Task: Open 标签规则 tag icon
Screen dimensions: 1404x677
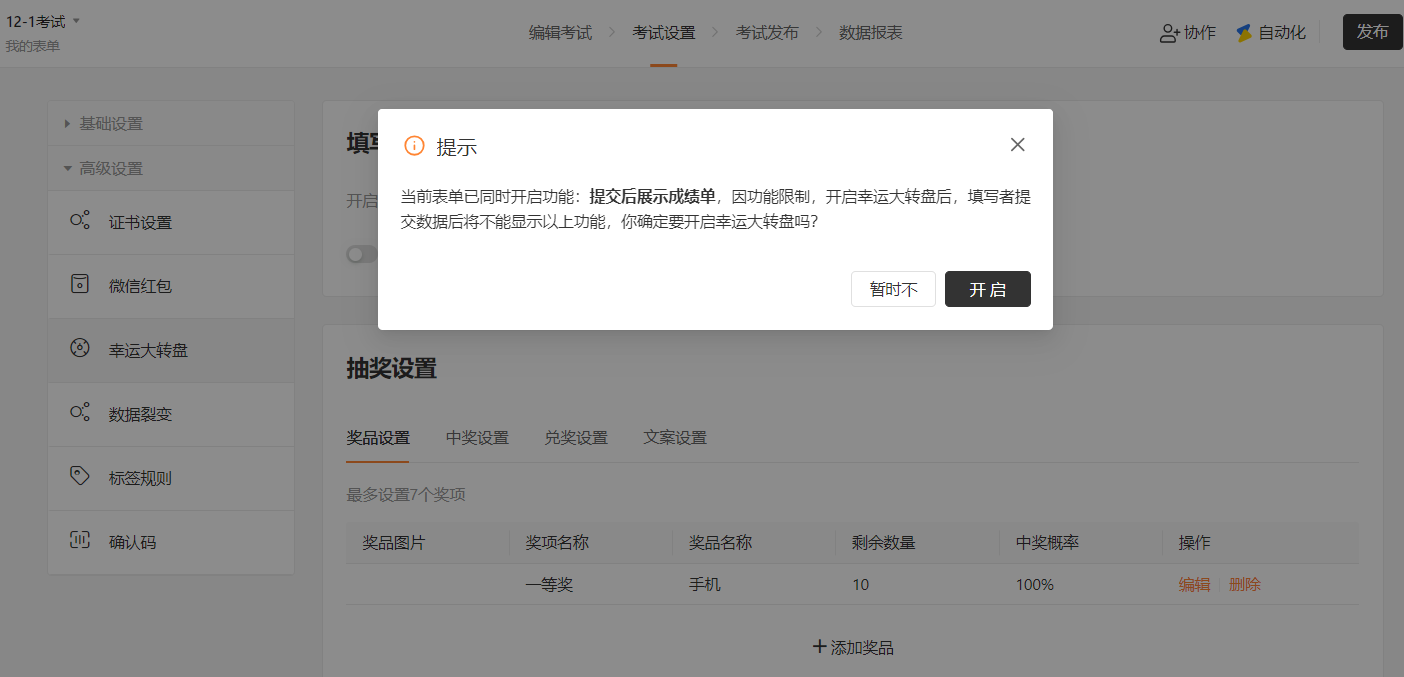Action: click(x=80, y=477)
